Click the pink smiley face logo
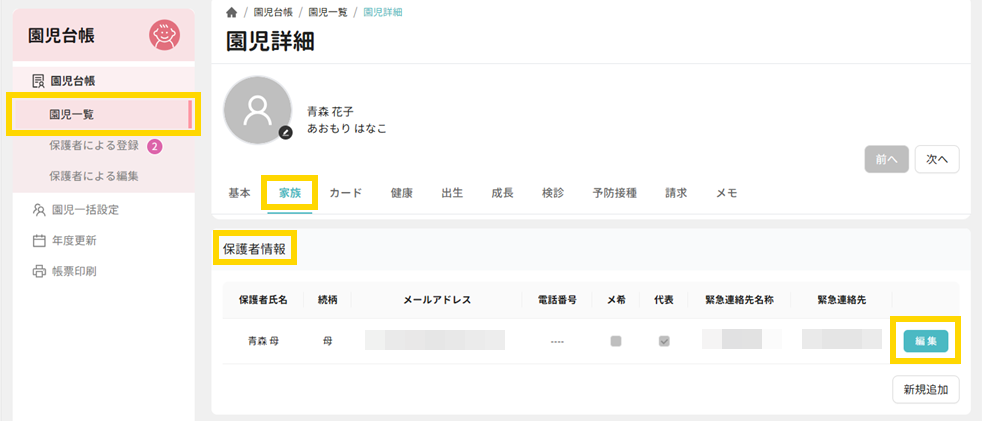The image size is (982, 421). 164,36
